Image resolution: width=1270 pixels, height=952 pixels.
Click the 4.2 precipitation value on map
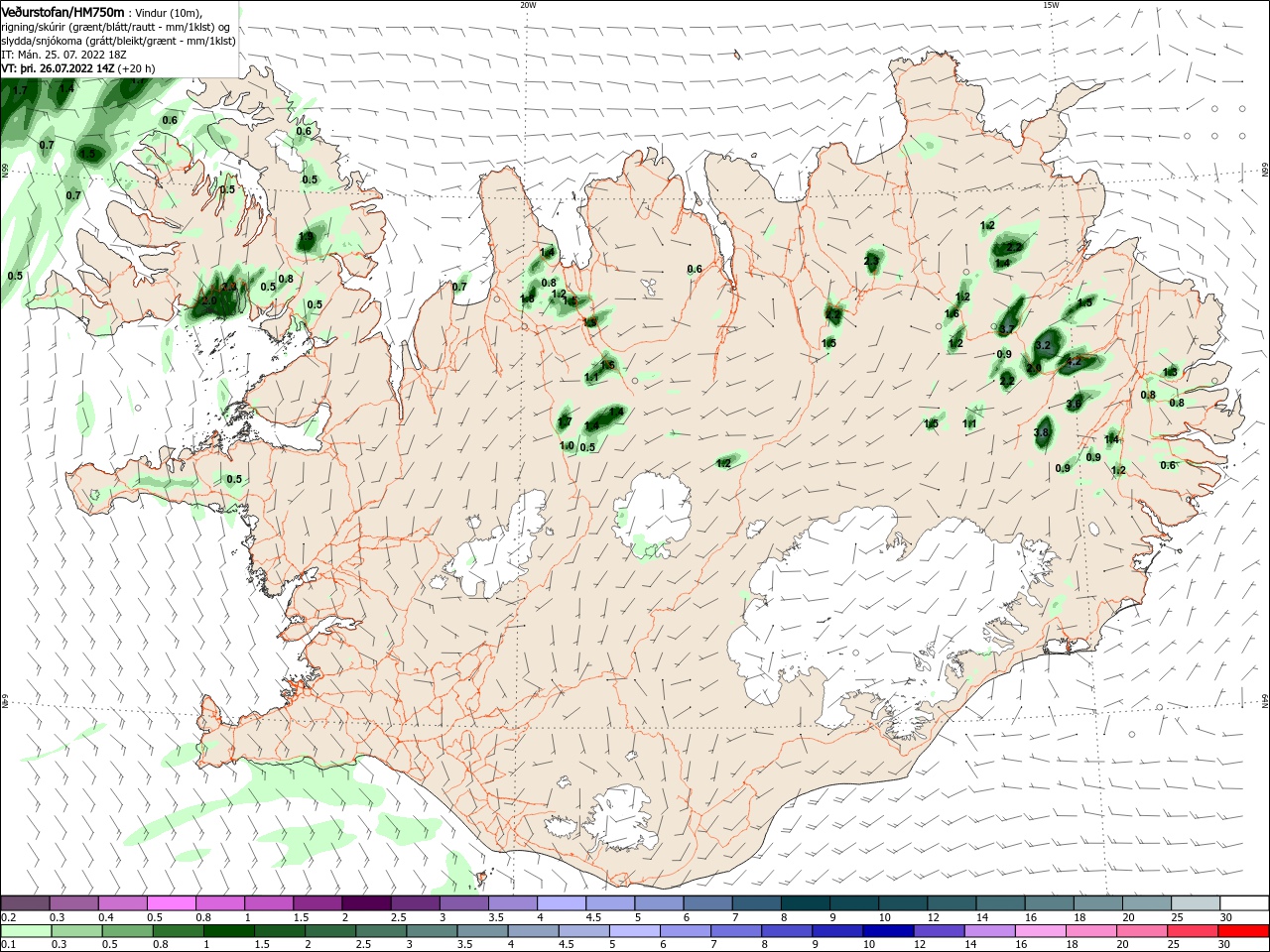1074,362
